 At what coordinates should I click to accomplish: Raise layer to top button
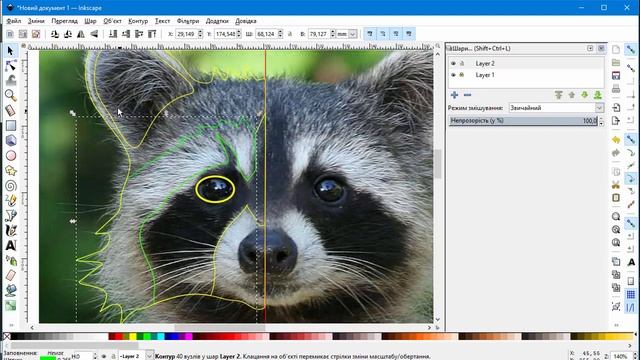click(558, 95)
